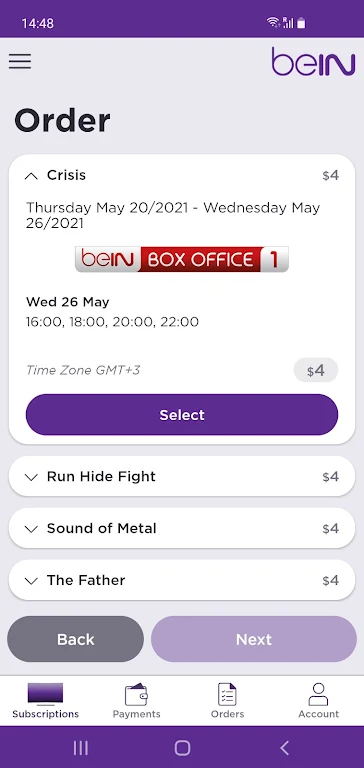Viewport: 364px width, 768px height.
Task: Open the Account profile icon
Action: pyautogui.click(x=318, y=694)
